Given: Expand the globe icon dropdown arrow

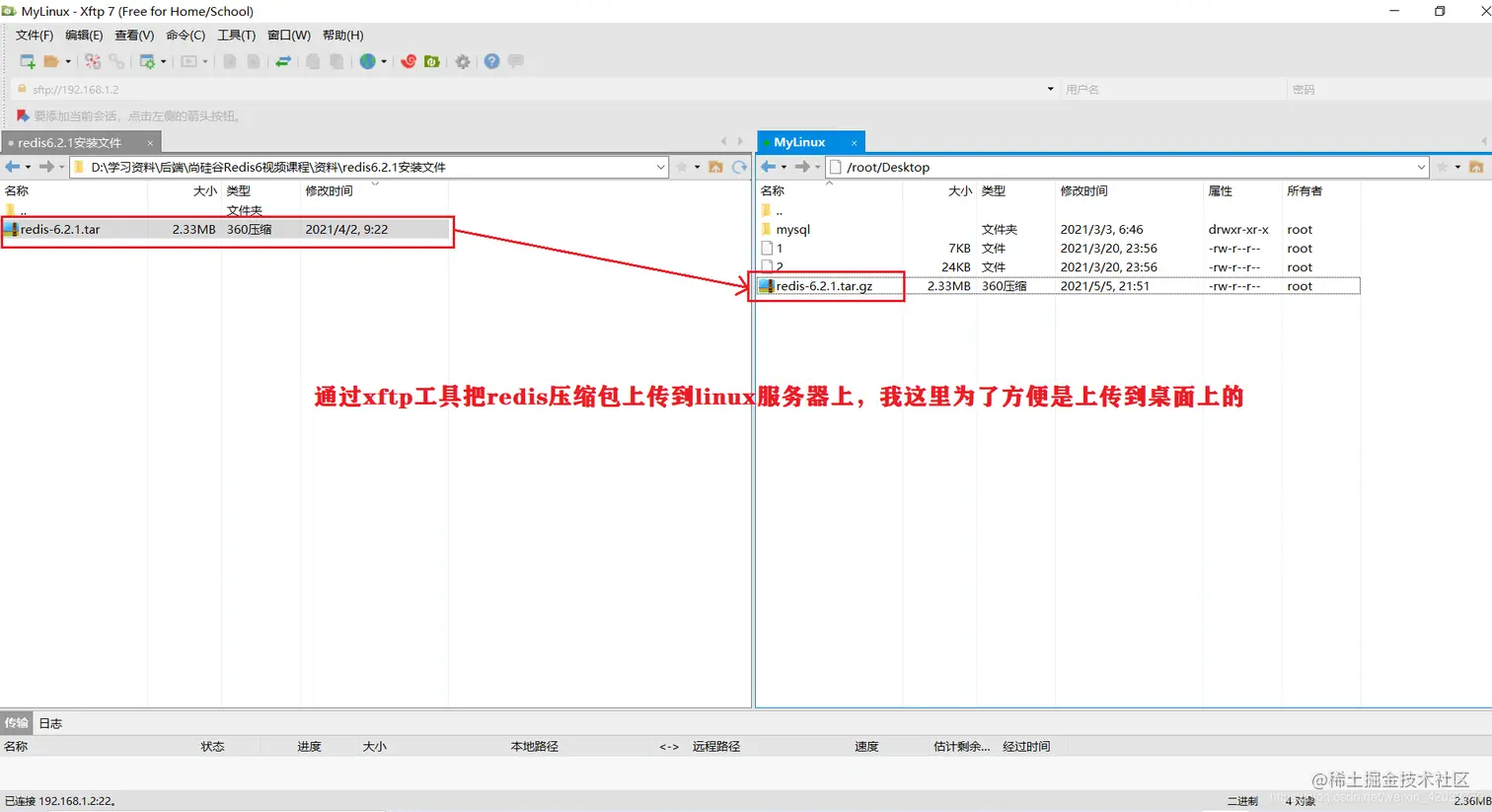Looking at the screenshot, I should [x=384, y=61].
